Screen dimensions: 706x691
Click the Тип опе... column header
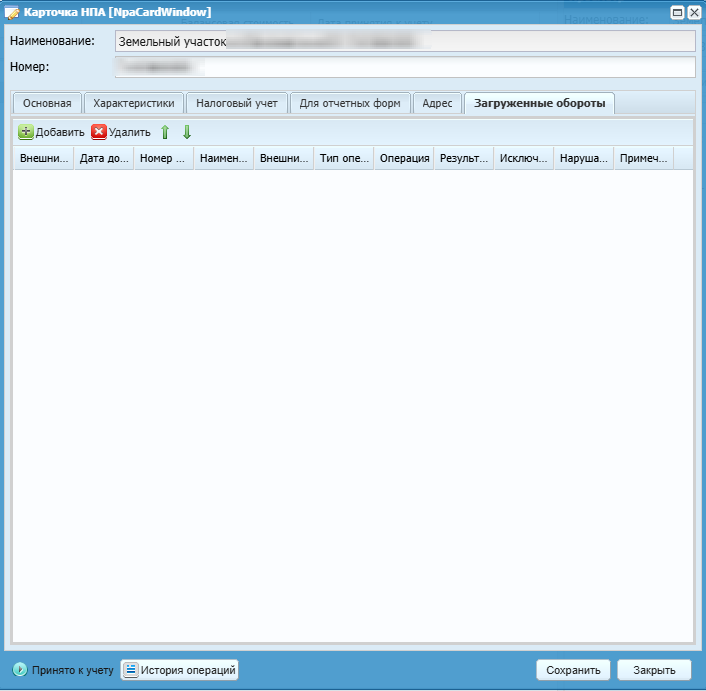343,158
